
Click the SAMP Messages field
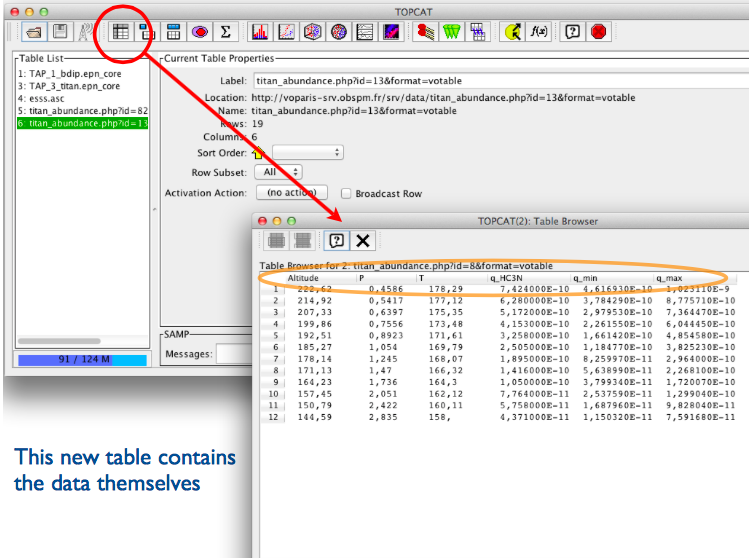234,354
